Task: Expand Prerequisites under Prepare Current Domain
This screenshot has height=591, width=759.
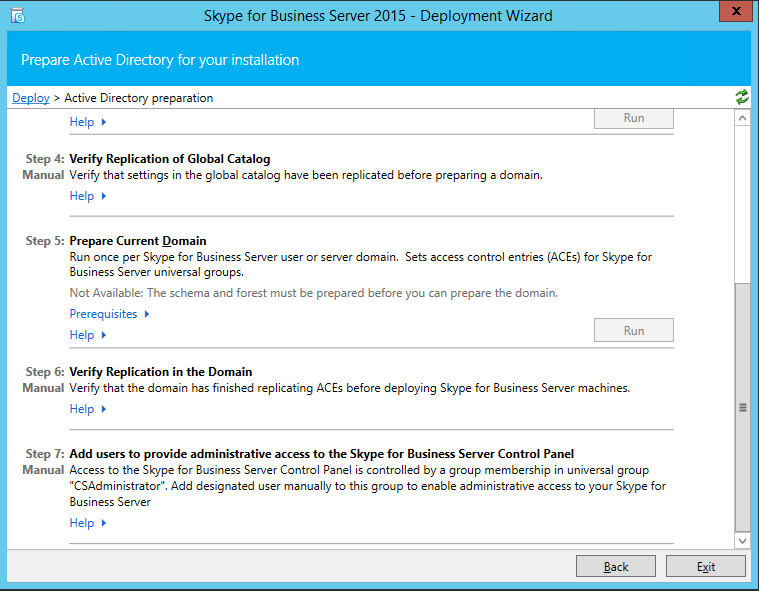Action: point(109,314)
